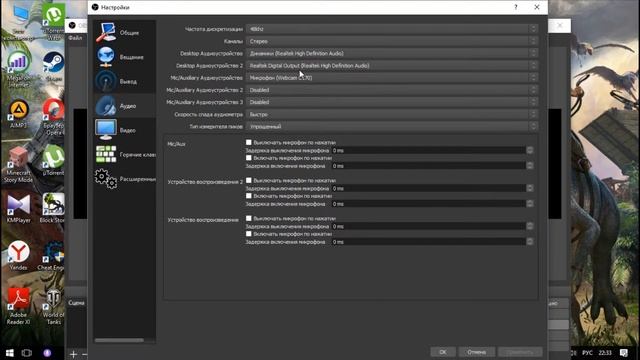This screenshot has width=640, height=360.
Task: Click the sidebar horizontal scrollbar
Action: click(x=119, y=340)
